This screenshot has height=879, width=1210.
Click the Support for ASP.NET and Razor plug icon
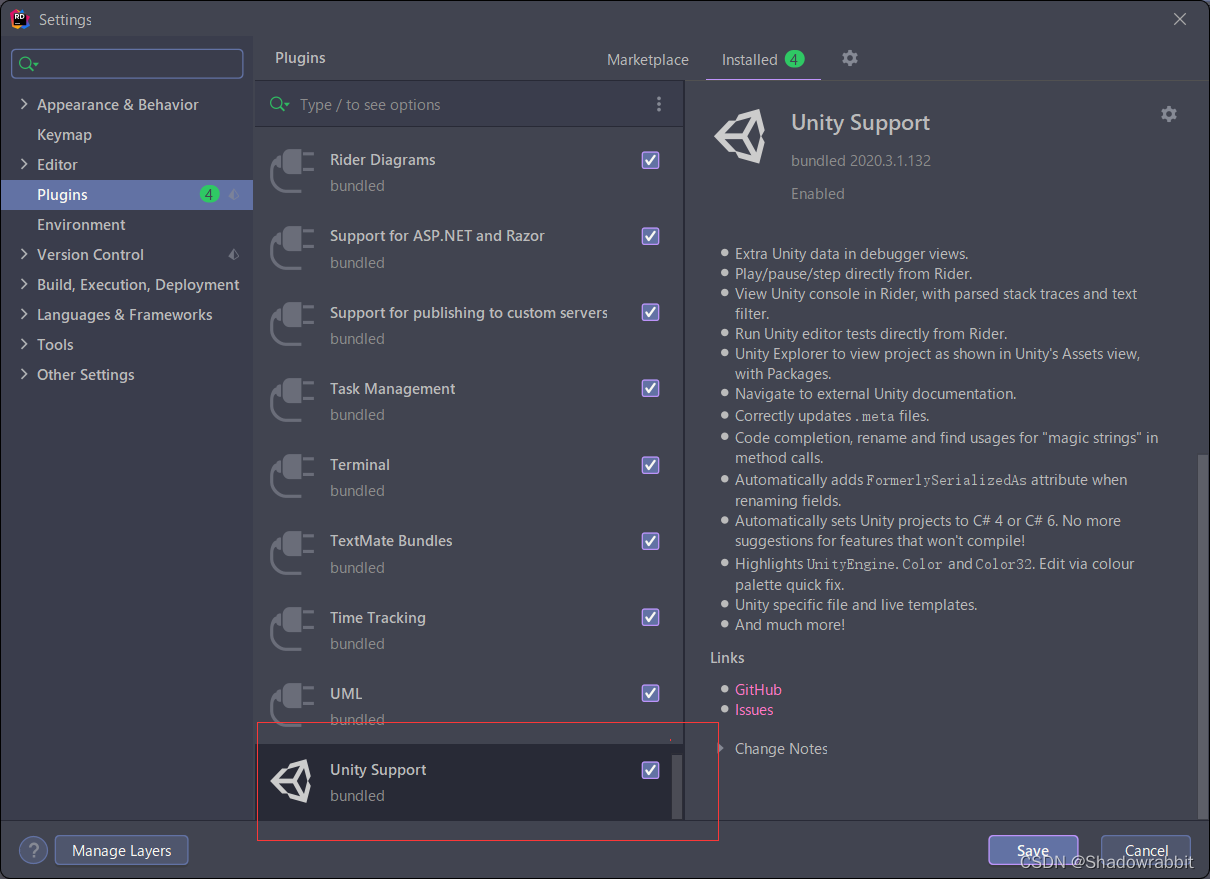pos(292,248)
